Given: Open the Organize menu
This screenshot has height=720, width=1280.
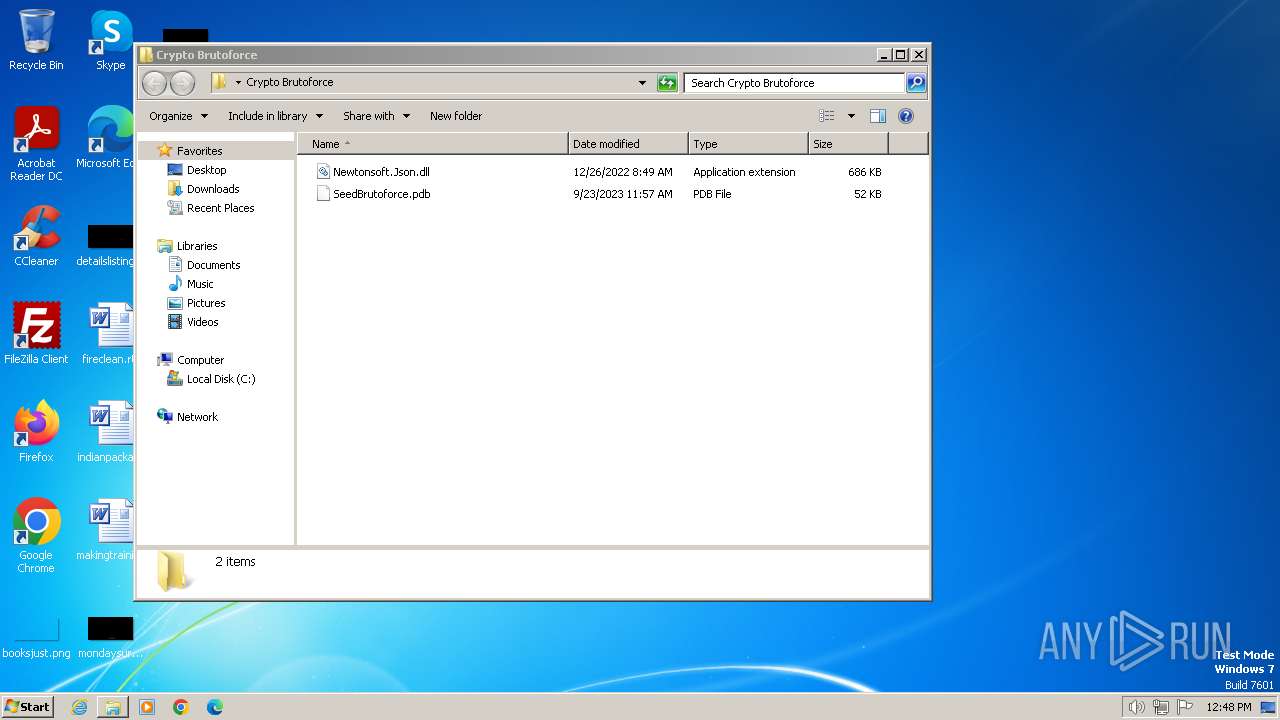Looking at the screenshot, I should pos(178,116).
